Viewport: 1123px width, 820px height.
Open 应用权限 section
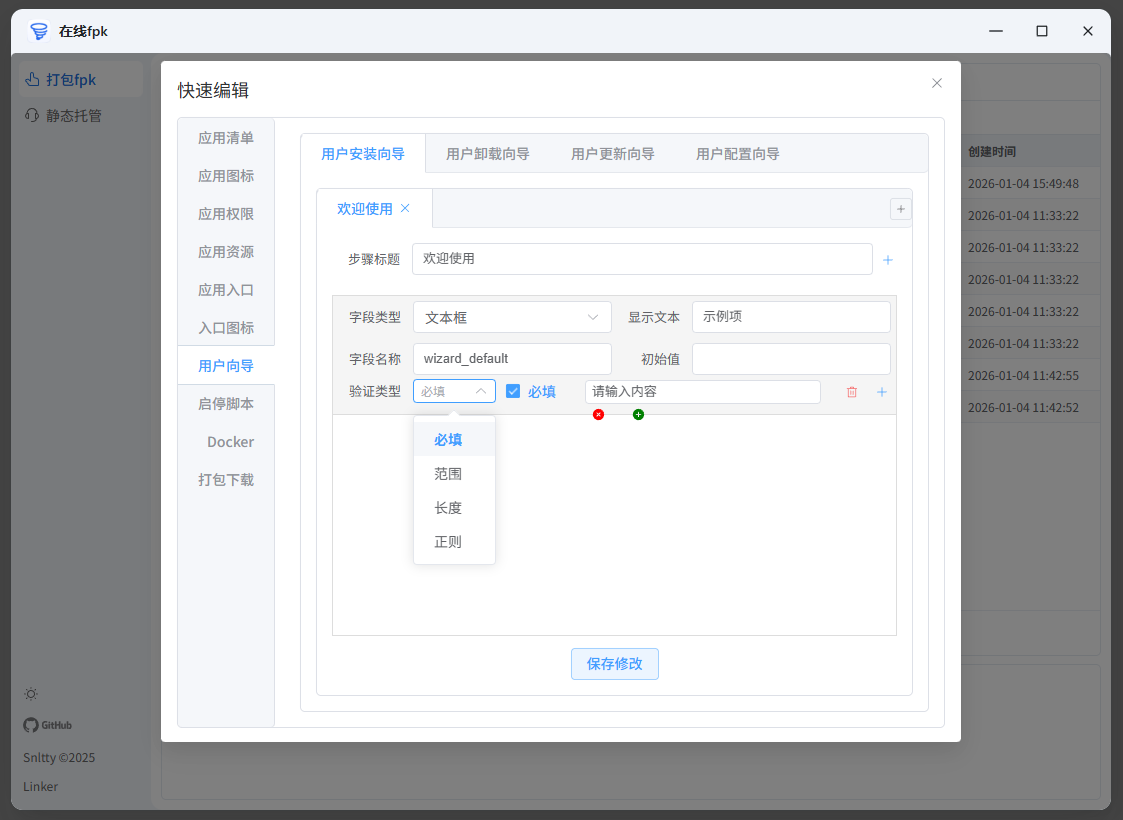[226, 214]
